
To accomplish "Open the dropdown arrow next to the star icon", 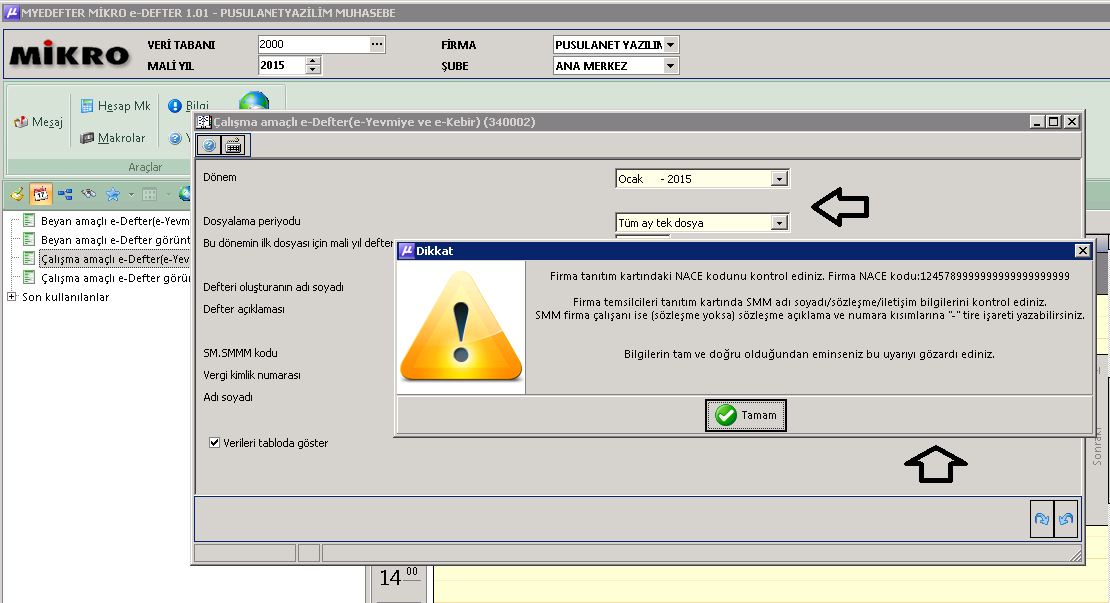I will pyautogui.click(x=131, y=194).
